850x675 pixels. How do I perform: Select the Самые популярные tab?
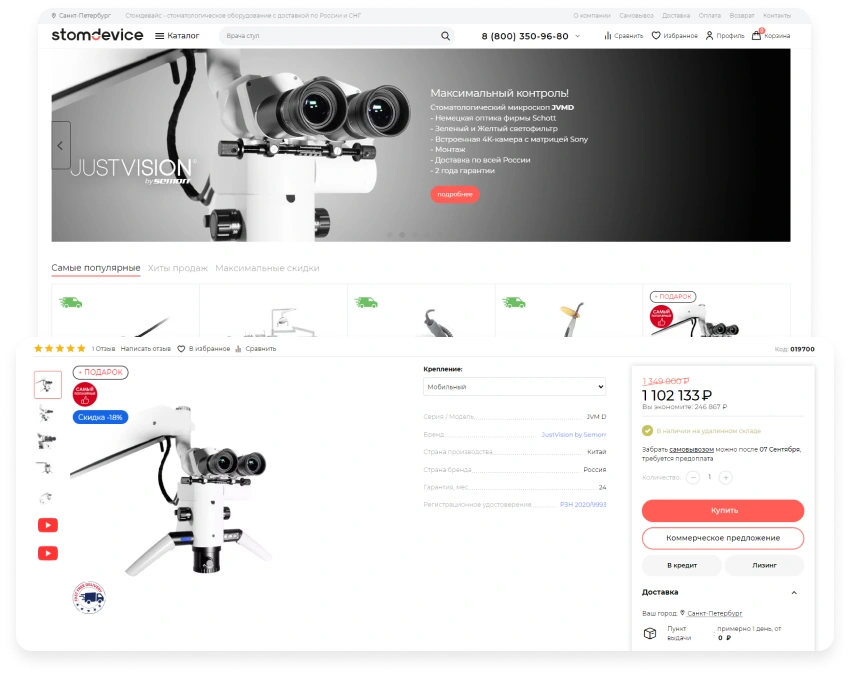click(95, 268)
